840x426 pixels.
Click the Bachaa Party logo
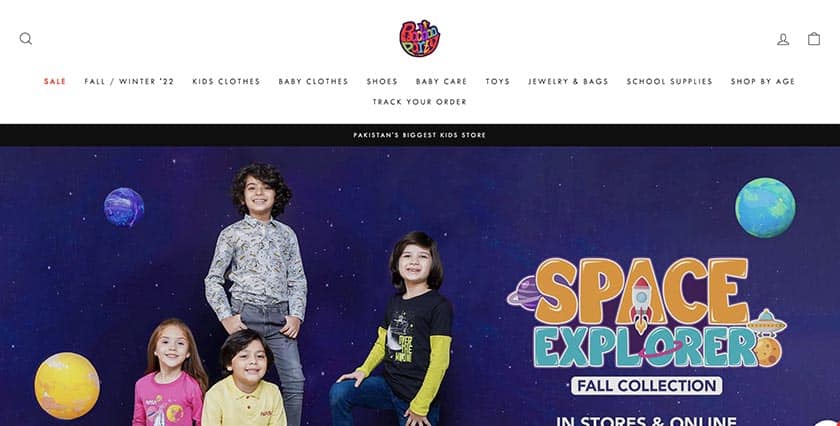(x=419, y=38)
